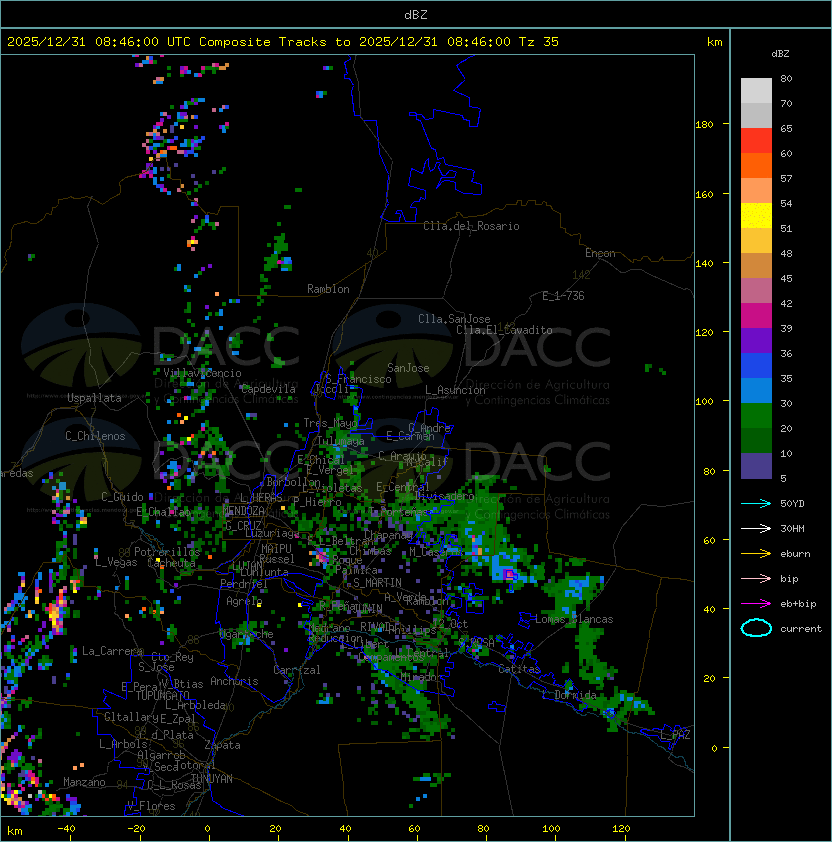Click the current cyan ellipse legend icon

[x=756, y=628]
